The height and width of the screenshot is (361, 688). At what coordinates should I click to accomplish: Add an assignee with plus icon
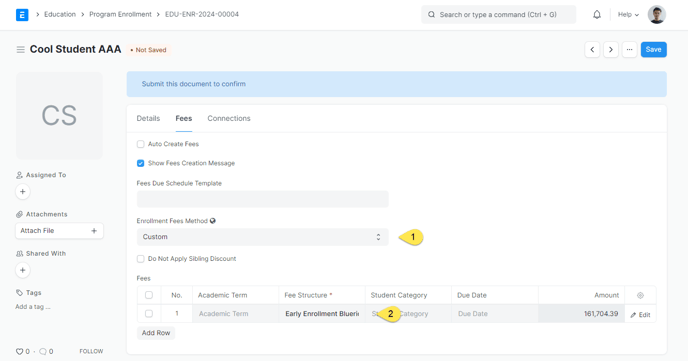coord(23,192)
